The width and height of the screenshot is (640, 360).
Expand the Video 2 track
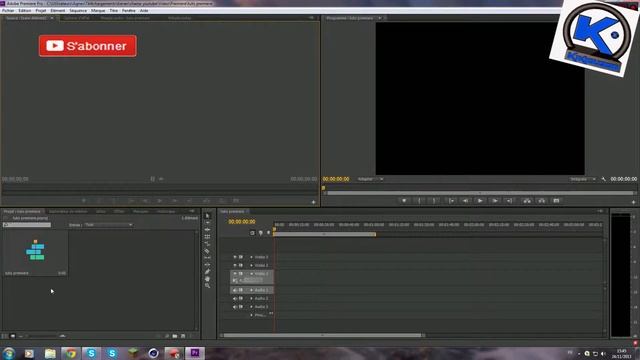251,265
